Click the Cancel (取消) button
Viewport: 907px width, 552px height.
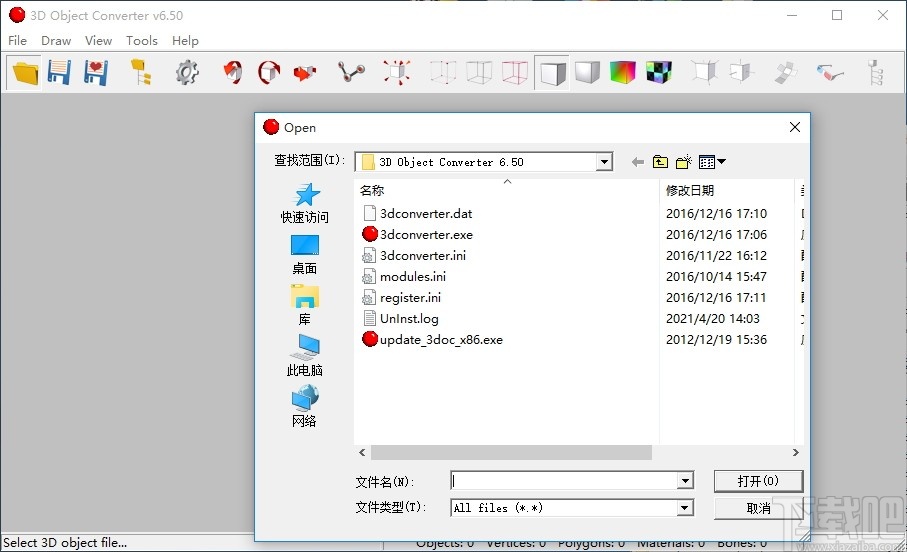(x=758, y=508)
